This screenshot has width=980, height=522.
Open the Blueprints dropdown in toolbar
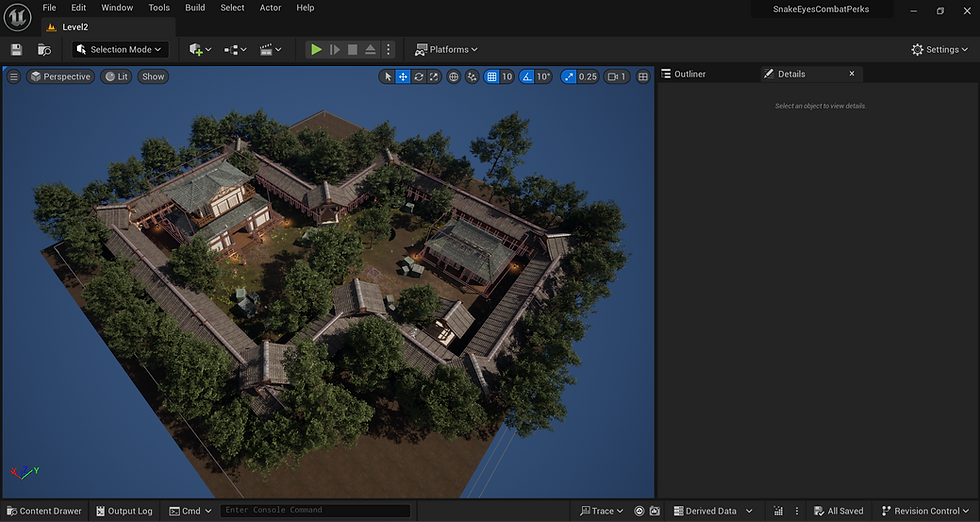235,49
